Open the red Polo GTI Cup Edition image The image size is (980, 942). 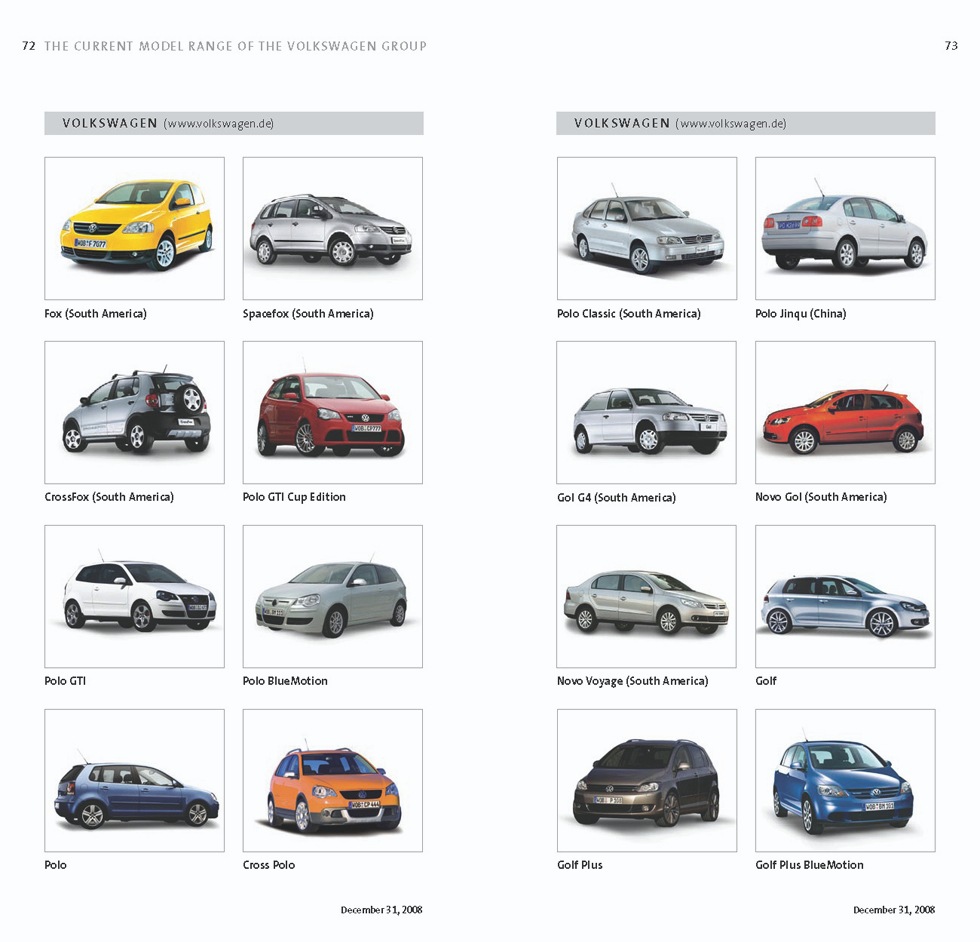(332, 412)
